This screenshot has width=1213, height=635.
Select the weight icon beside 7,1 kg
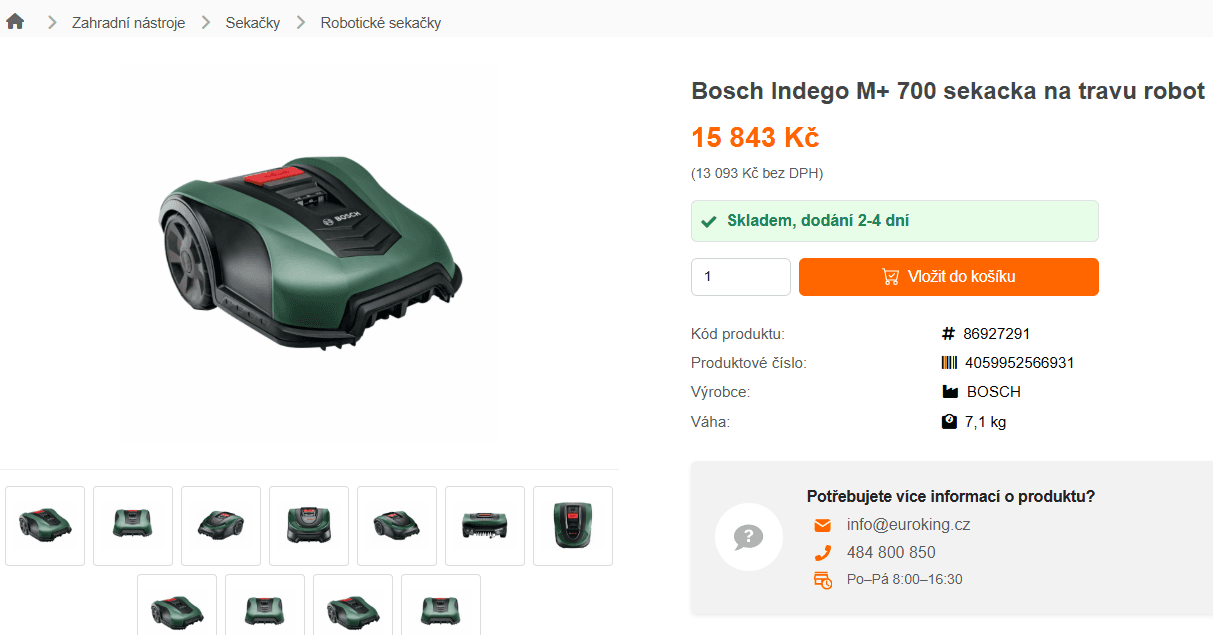click(x=948, y=421)
